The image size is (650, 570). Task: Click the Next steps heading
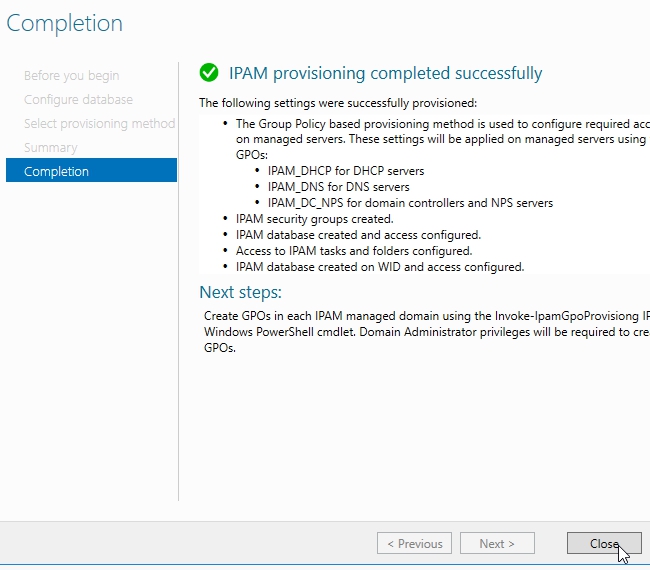point(240,292)
